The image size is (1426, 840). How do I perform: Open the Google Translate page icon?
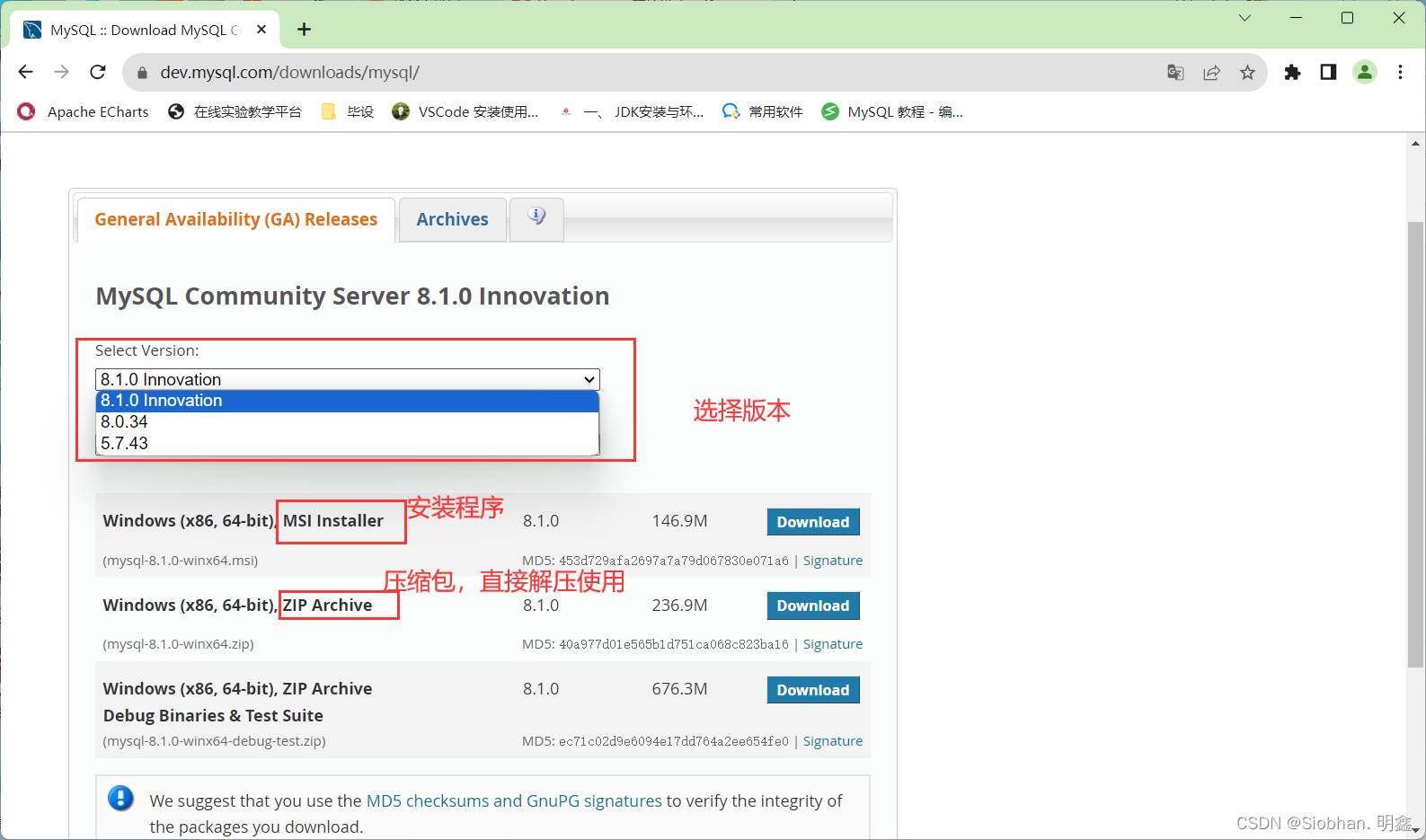click(1175, 73)
